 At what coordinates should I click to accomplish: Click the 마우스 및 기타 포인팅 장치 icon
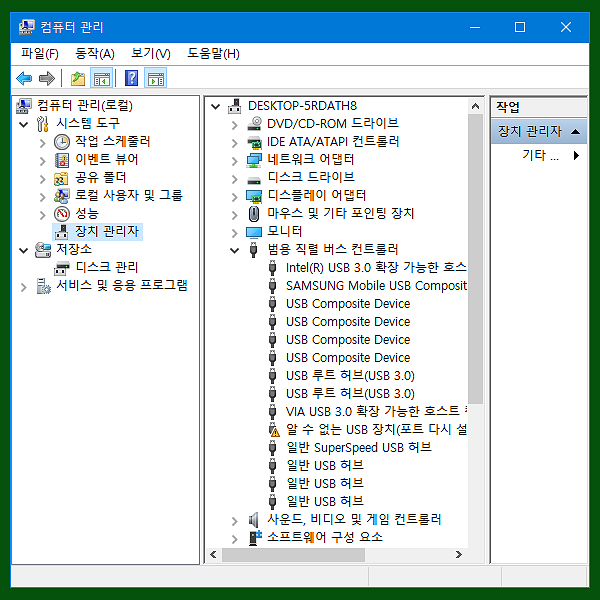coord(254,214)
